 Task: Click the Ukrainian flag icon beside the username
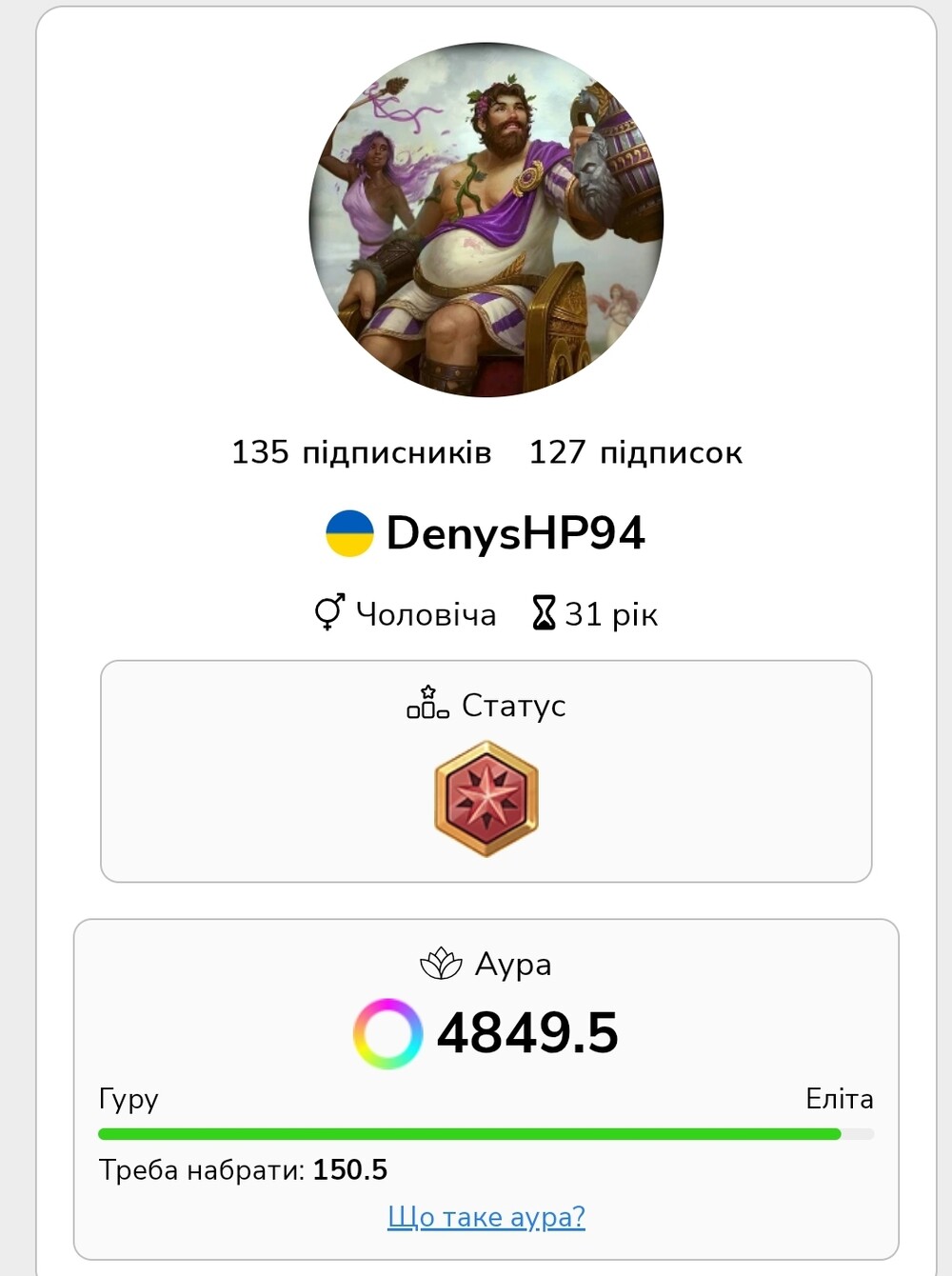tap(349, 532)
